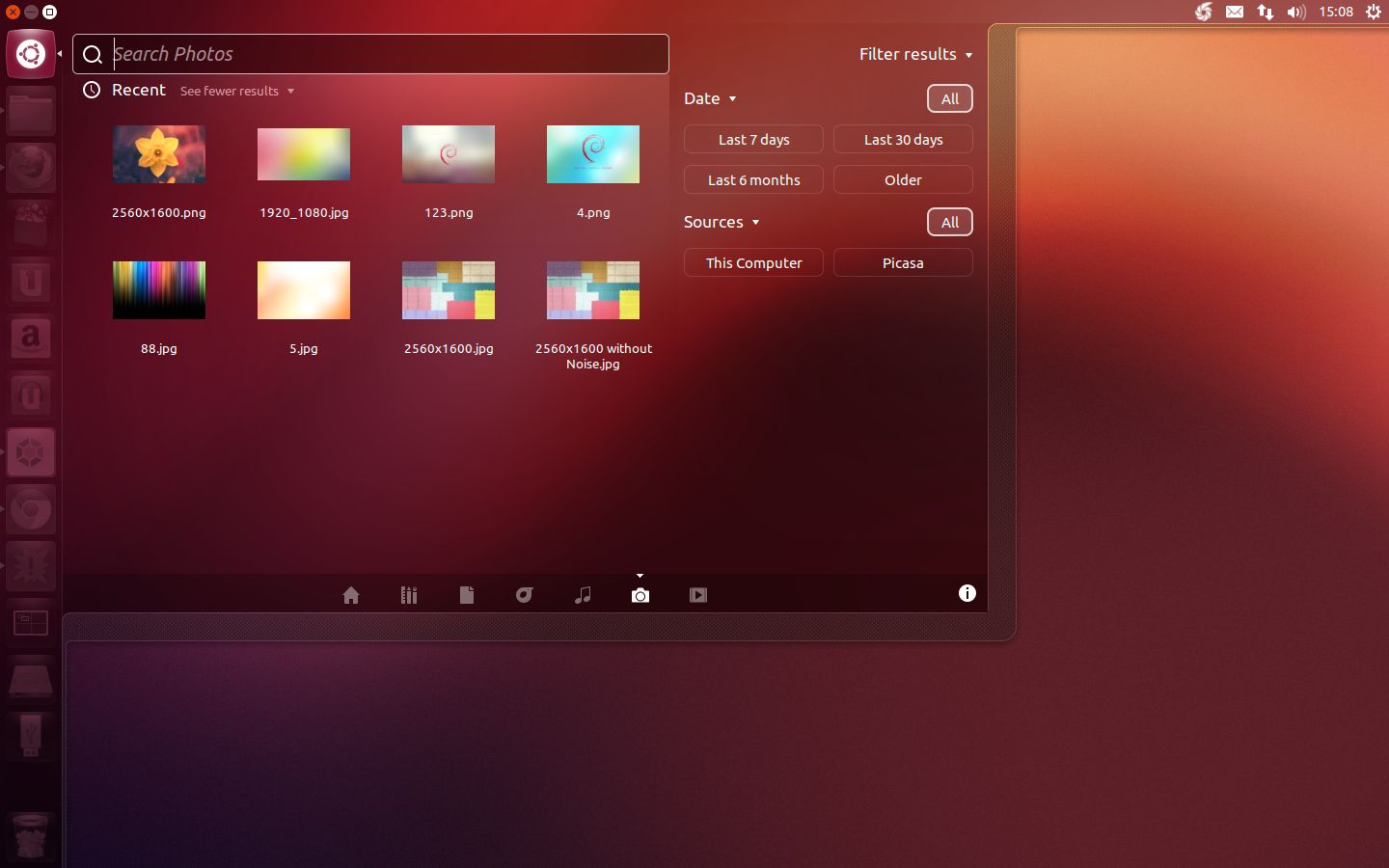The height and width of the screenshot is (868, 1389).
Task: Collapse the Date filter section
Action: (710, 98)
